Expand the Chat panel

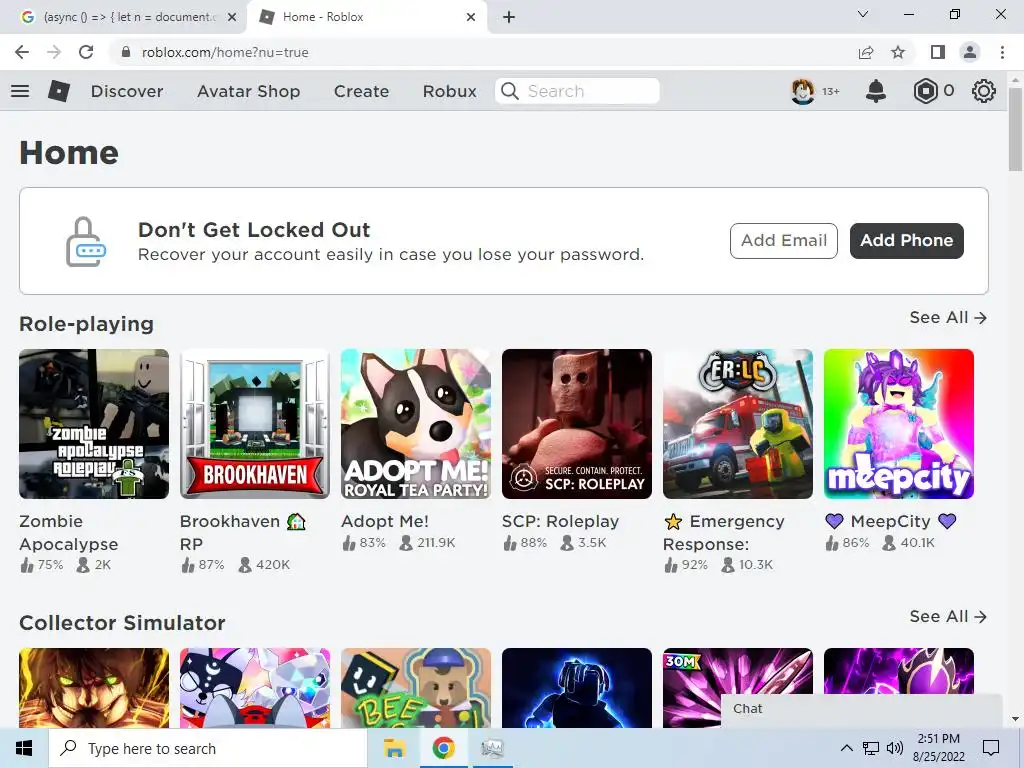(861, 709)
